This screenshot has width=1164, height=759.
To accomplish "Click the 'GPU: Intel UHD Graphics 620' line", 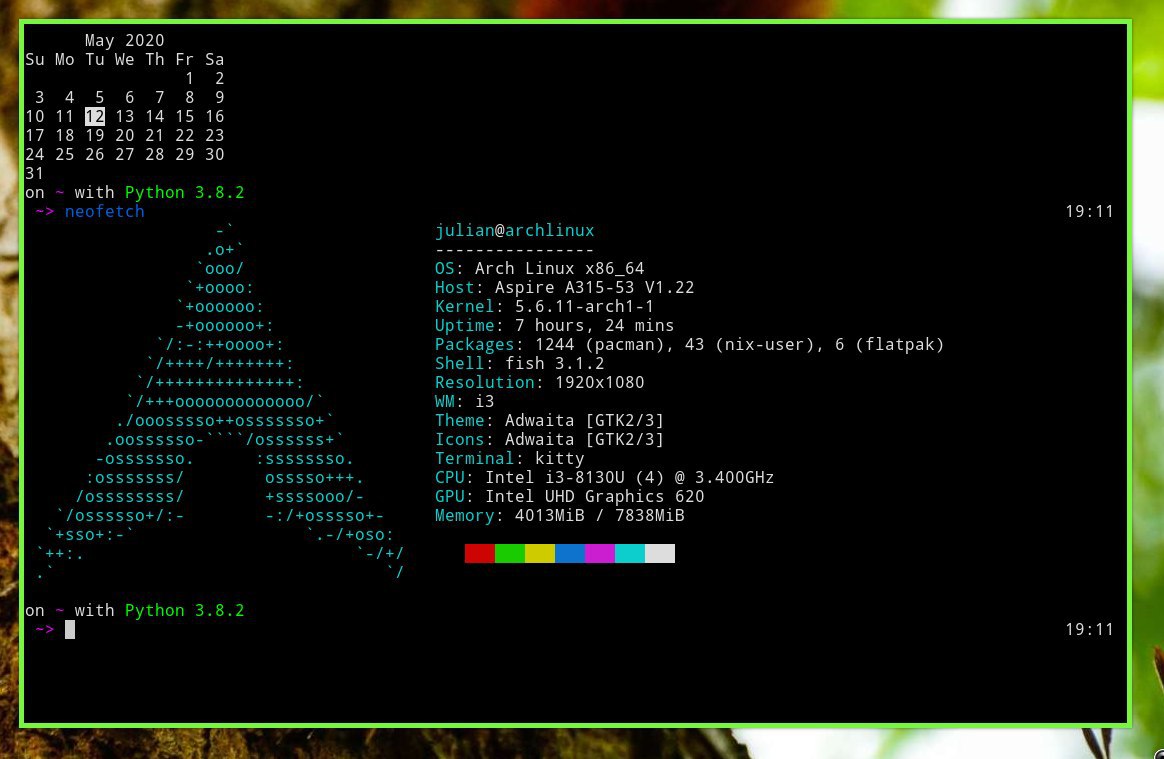I will (x=569, y=497).
